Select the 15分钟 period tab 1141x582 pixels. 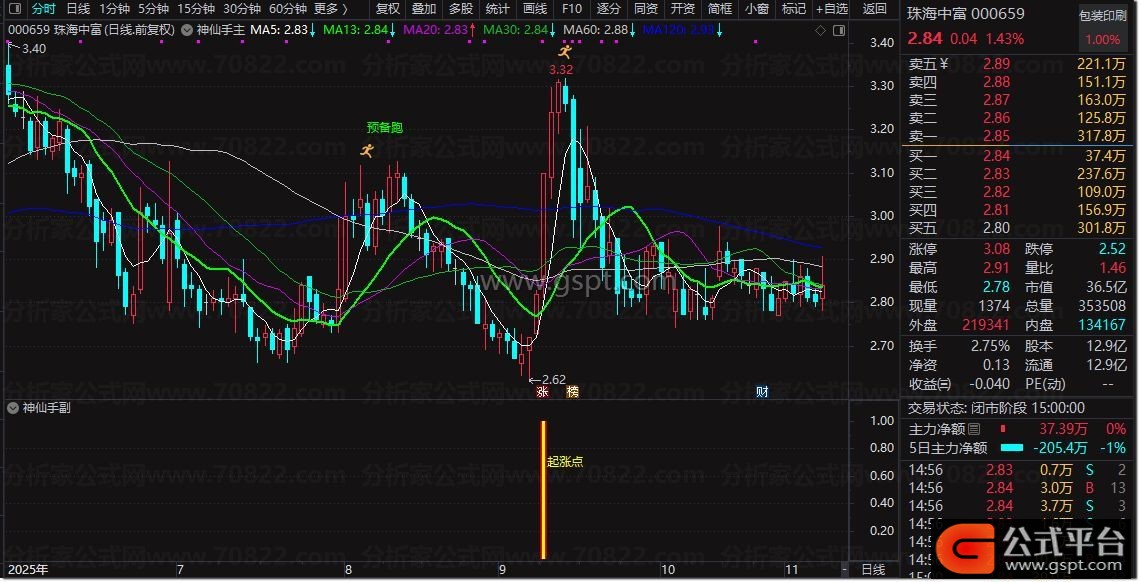coord(197,9)
